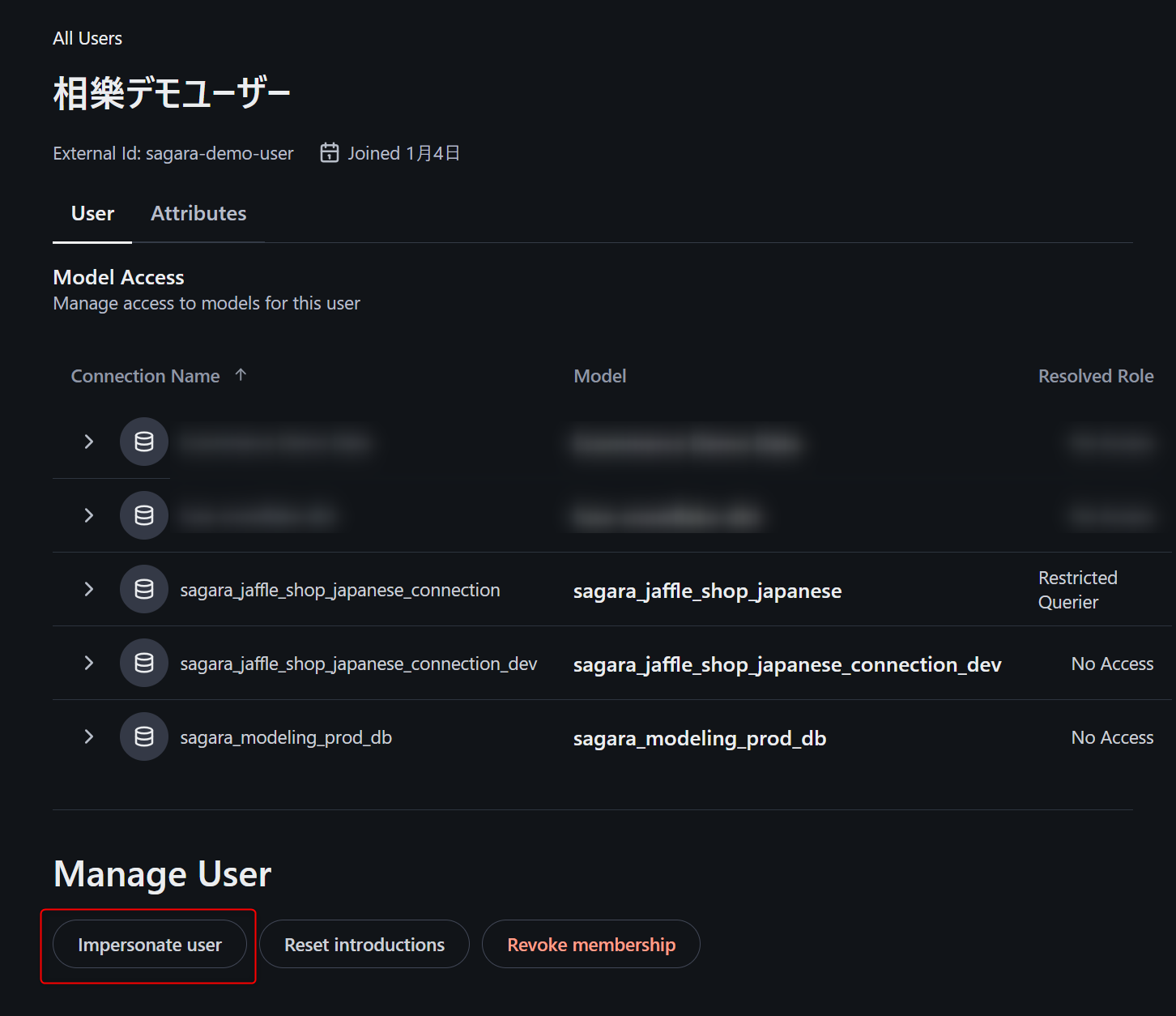Expand the sagara_modeling_prod_db row

89,736
